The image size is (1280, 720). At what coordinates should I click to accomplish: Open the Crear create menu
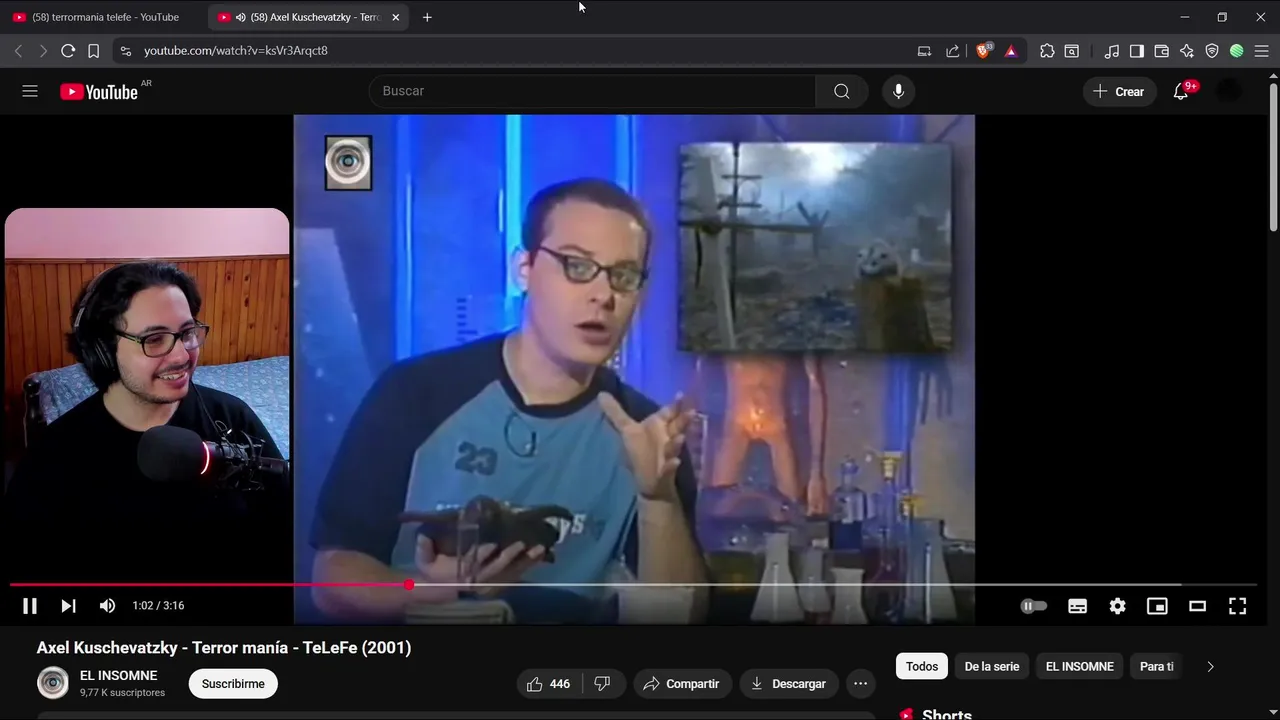click(1119, 91)
